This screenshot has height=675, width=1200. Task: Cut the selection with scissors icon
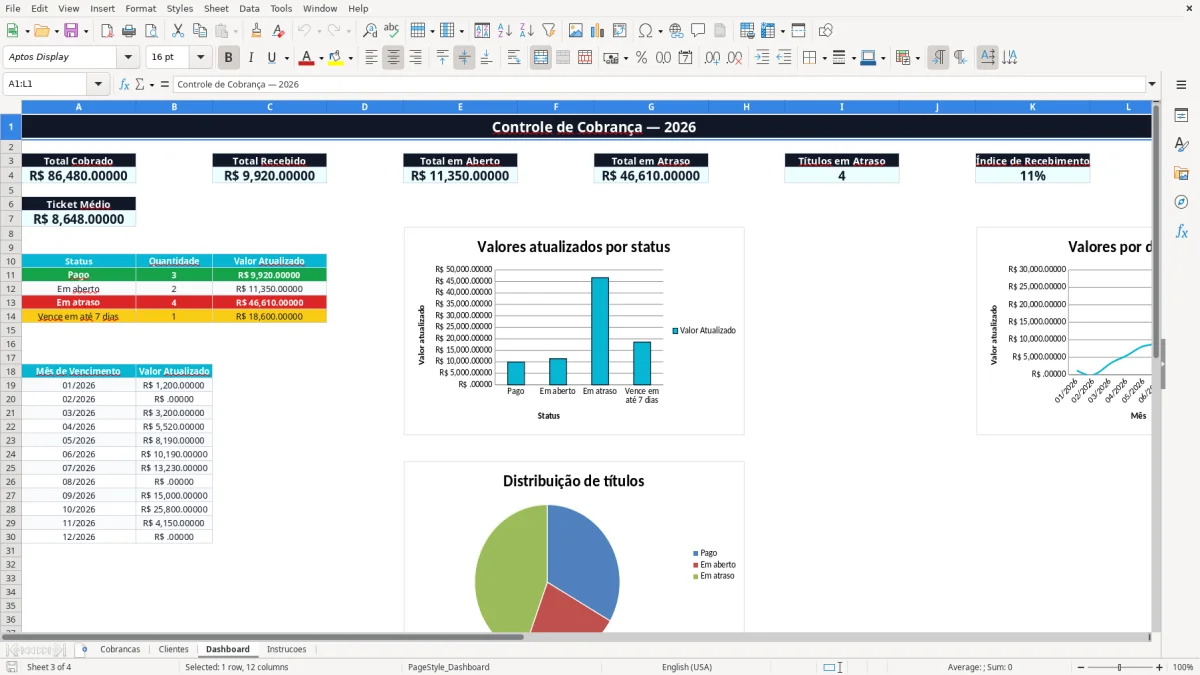(178, 31)
